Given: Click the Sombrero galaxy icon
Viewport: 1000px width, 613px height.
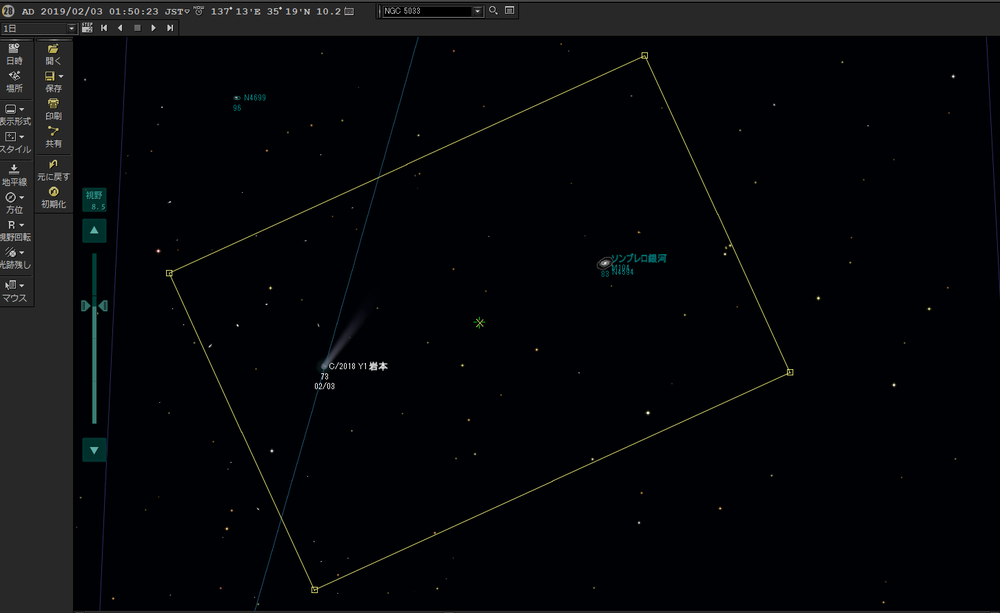Looking at the screenshot, I should (605, 263).
